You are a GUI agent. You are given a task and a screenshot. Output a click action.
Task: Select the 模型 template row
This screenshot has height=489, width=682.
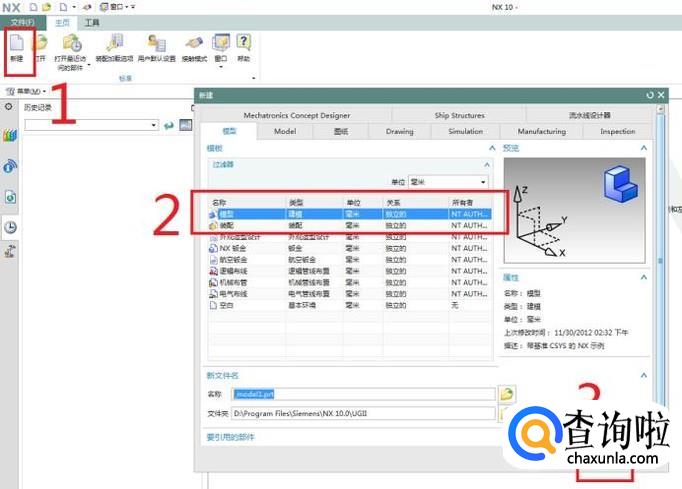point(350,214)
